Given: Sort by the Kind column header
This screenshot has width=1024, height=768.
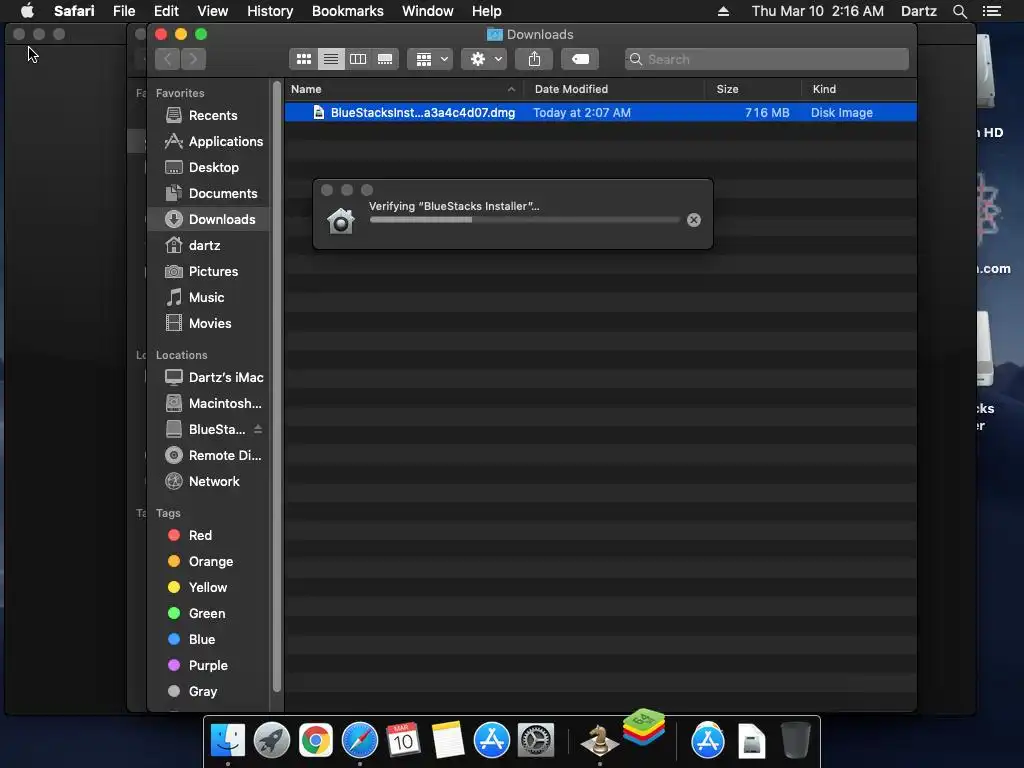Looking at the screenshot, I should click(x=824, y=89).
